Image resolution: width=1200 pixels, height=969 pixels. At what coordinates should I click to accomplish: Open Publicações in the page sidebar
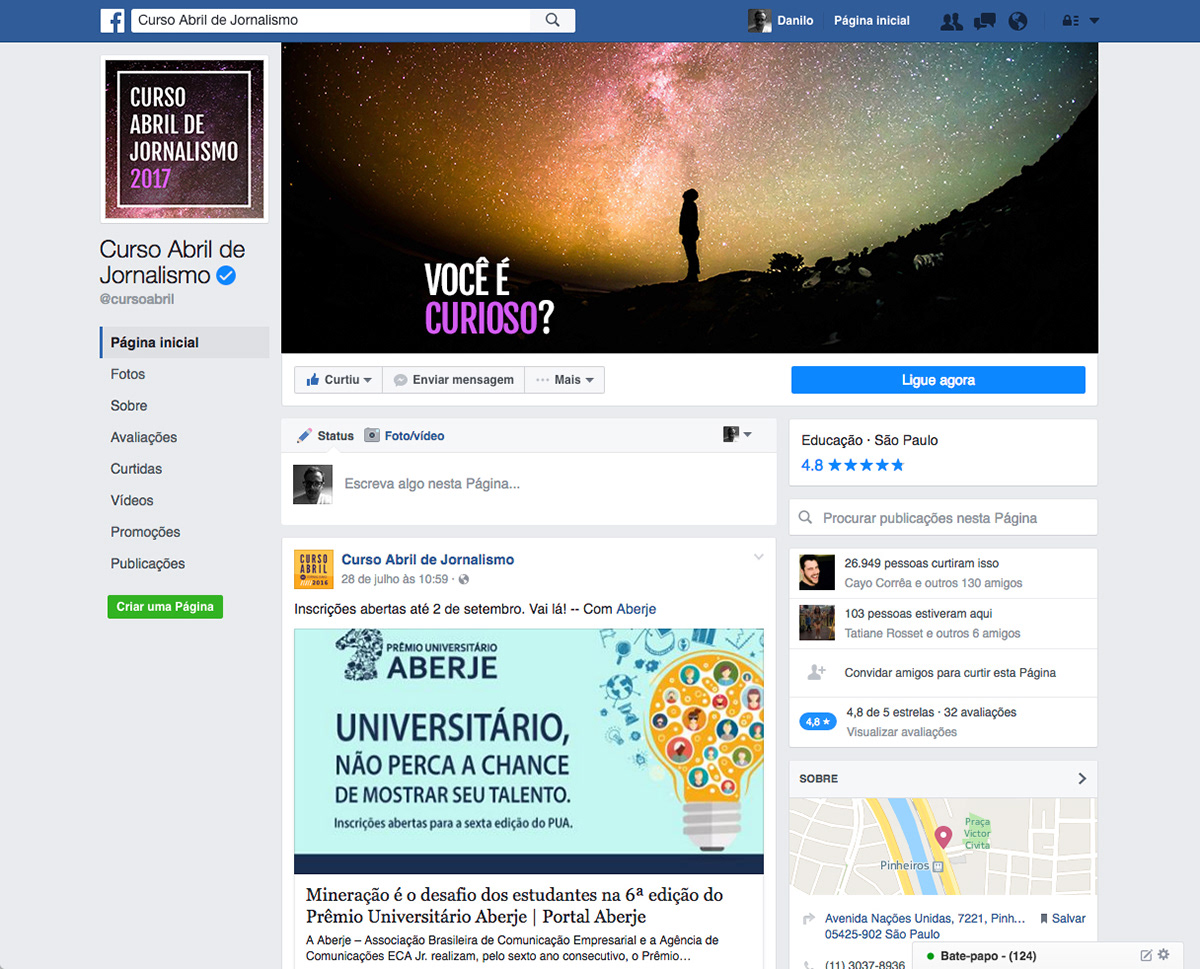point(148,564)
